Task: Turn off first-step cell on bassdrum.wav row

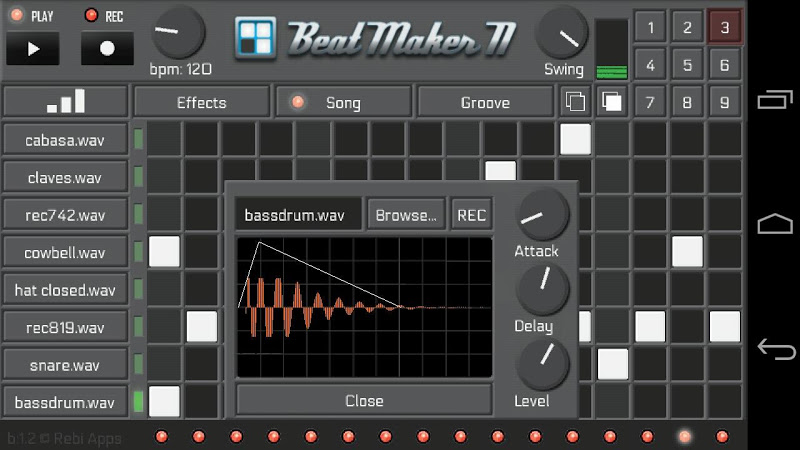Action: 164,402
